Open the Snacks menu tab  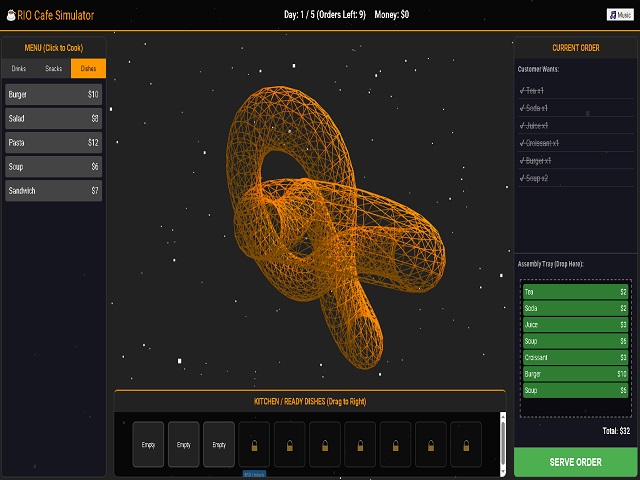point(53,68)
